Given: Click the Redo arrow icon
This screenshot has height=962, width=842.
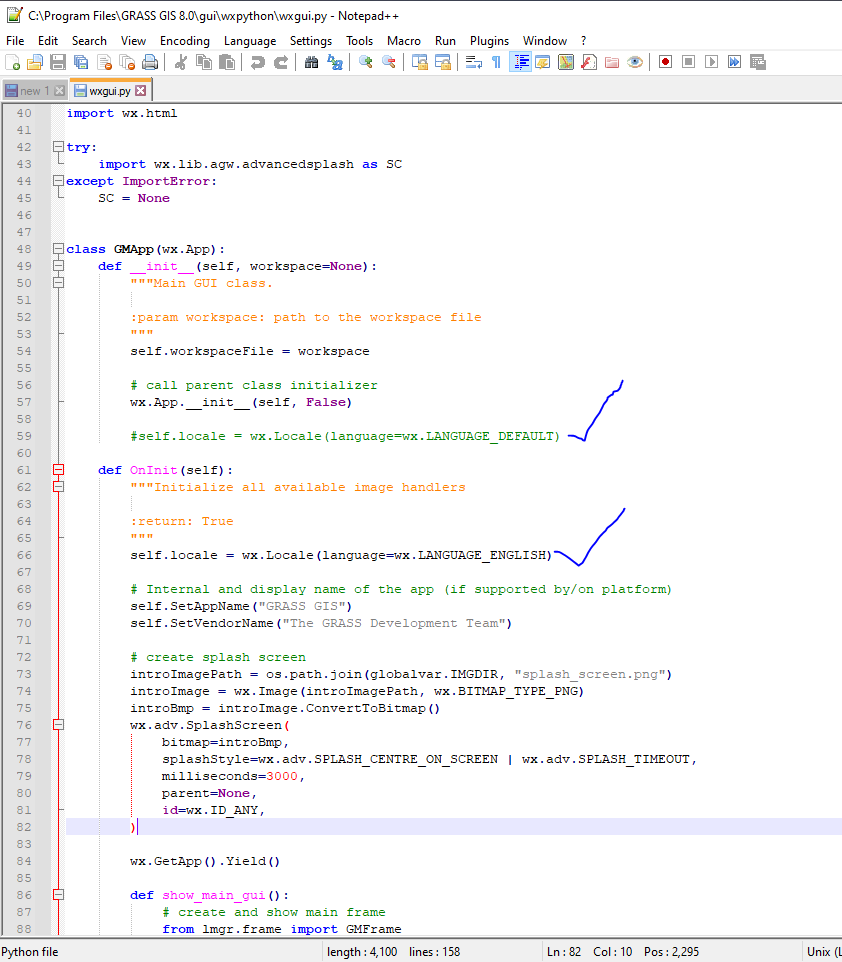Looking at the screenshot, I should 280,62.
